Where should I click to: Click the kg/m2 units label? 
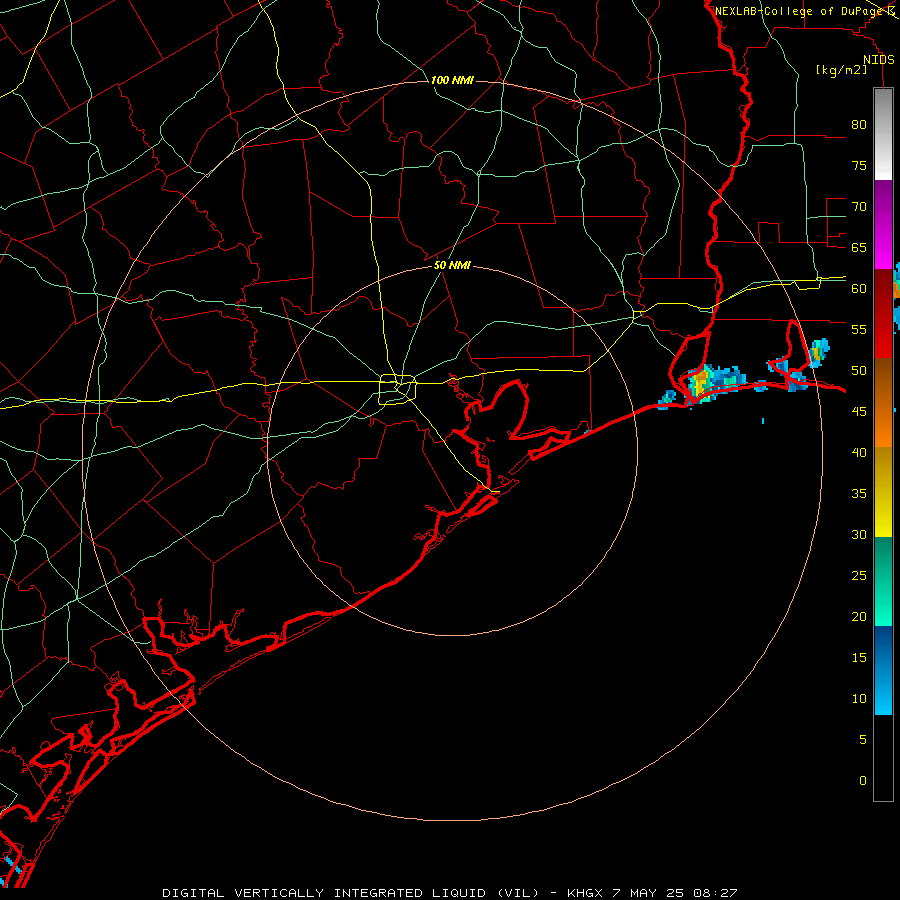(841, 70)
